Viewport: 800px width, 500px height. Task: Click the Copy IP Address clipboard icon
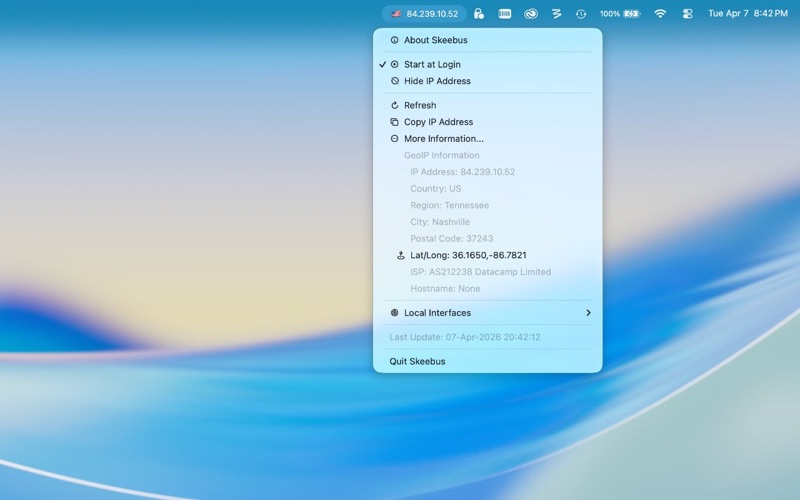pos(394,122)
